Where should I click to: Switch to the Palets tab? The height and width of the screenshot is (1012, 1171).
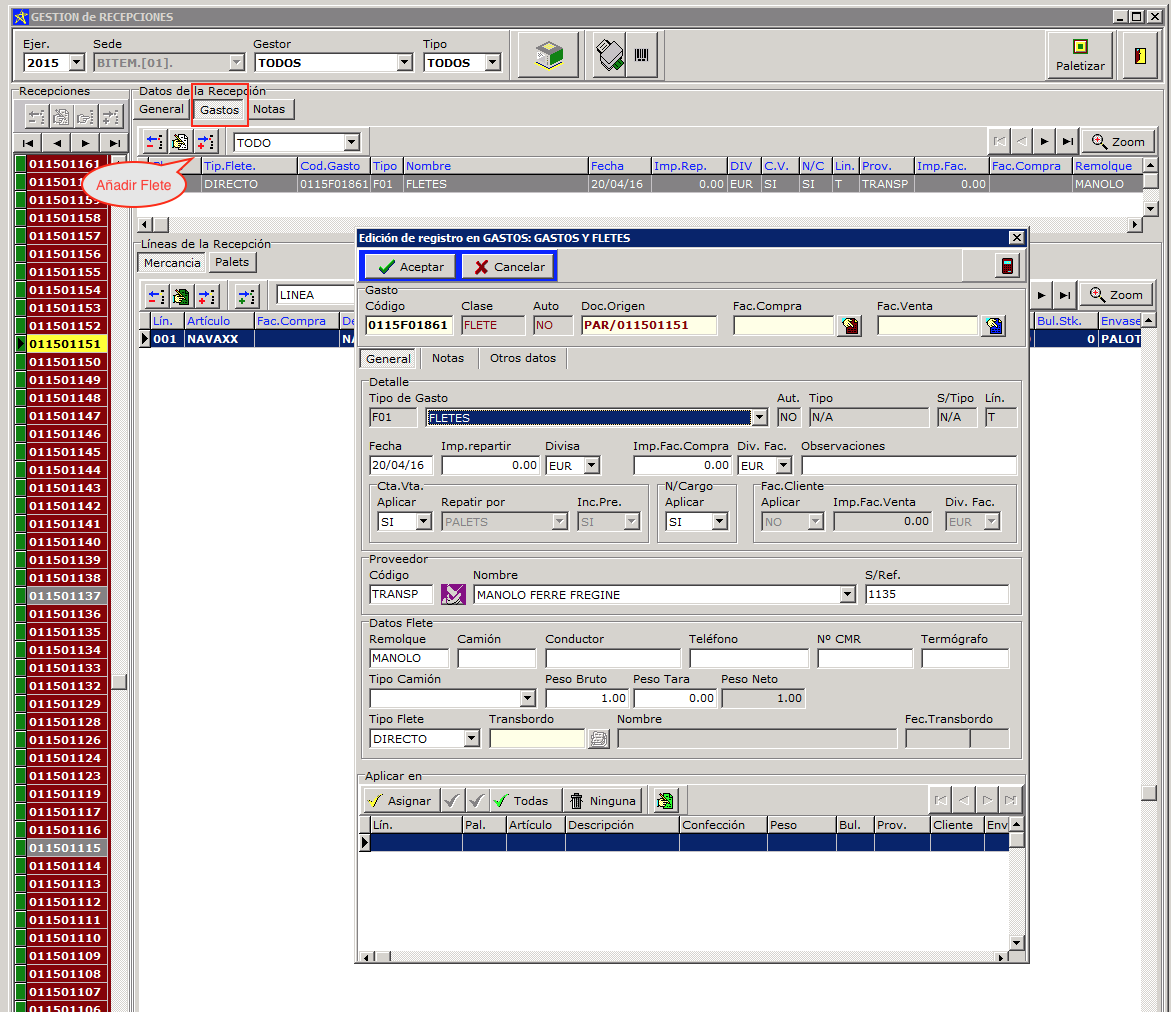232,262
